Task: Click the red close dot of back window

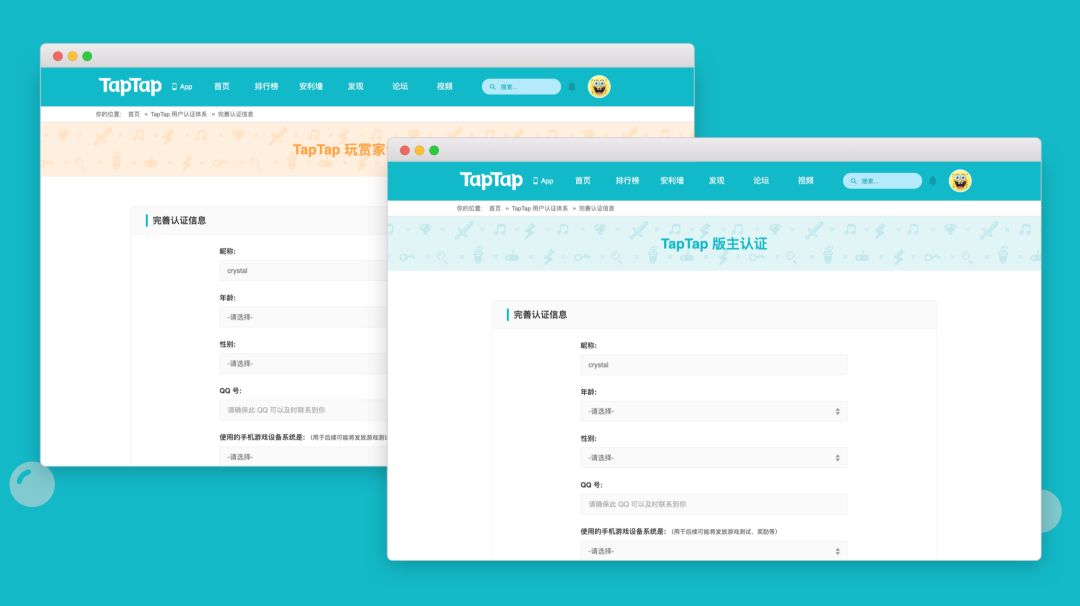Action: click(x=58, y=56)
